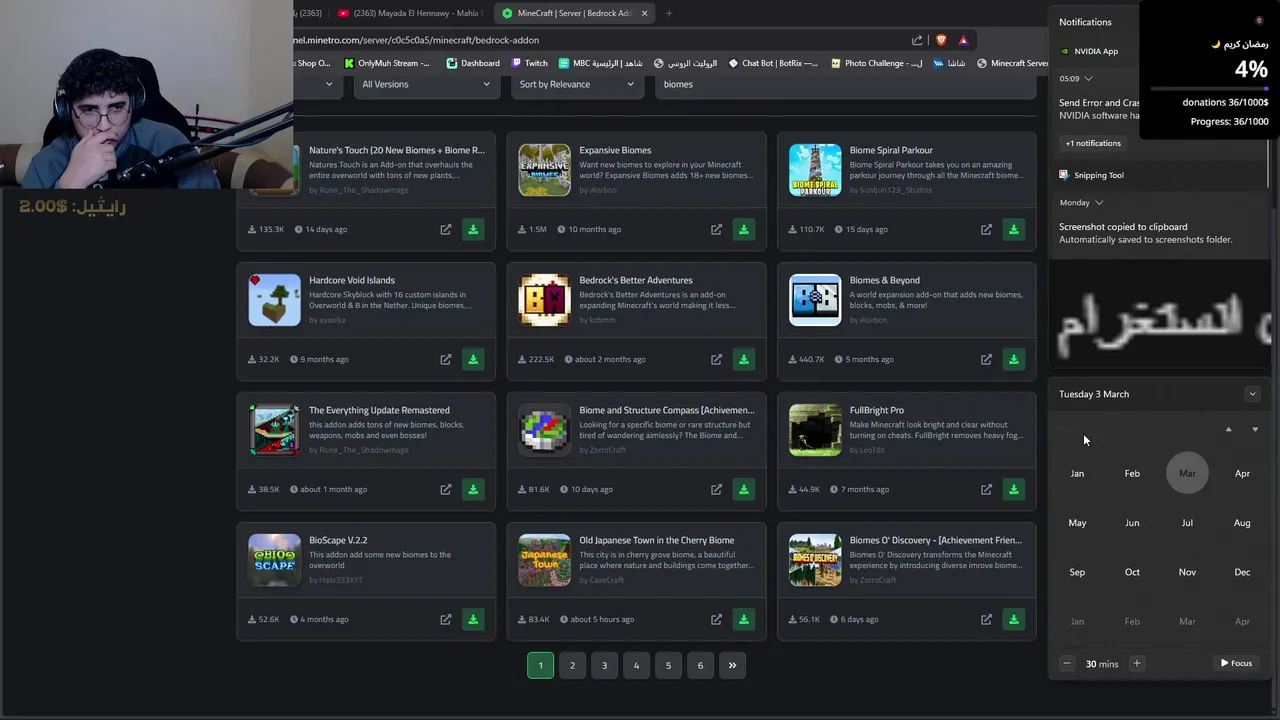Select Oct in the calendar
1280x720 pixels.
[1132, 572]
